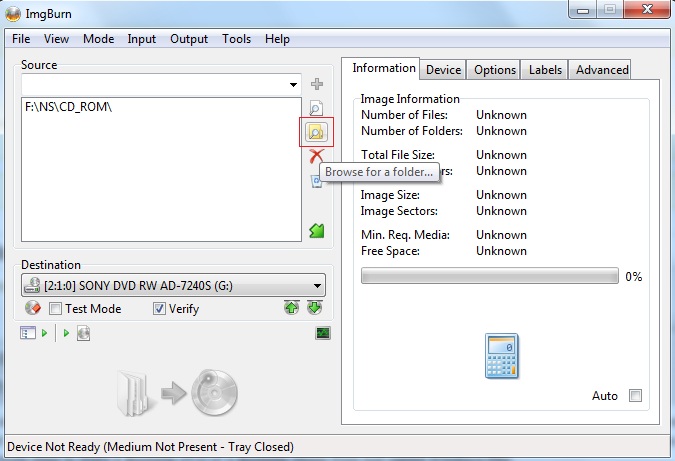This screenshot has width=675, height=461.
Task: Click the large Build folder-to-disc button
Action: click(x=175, y=393)
